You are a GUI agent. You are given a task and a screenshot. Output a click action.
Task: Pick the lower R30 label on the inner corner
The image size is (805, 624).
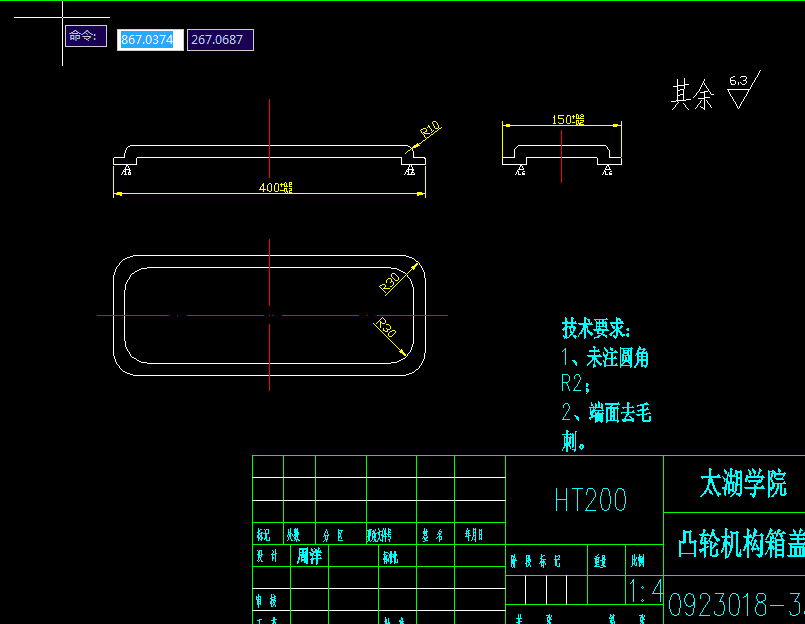tap(386, 328)
